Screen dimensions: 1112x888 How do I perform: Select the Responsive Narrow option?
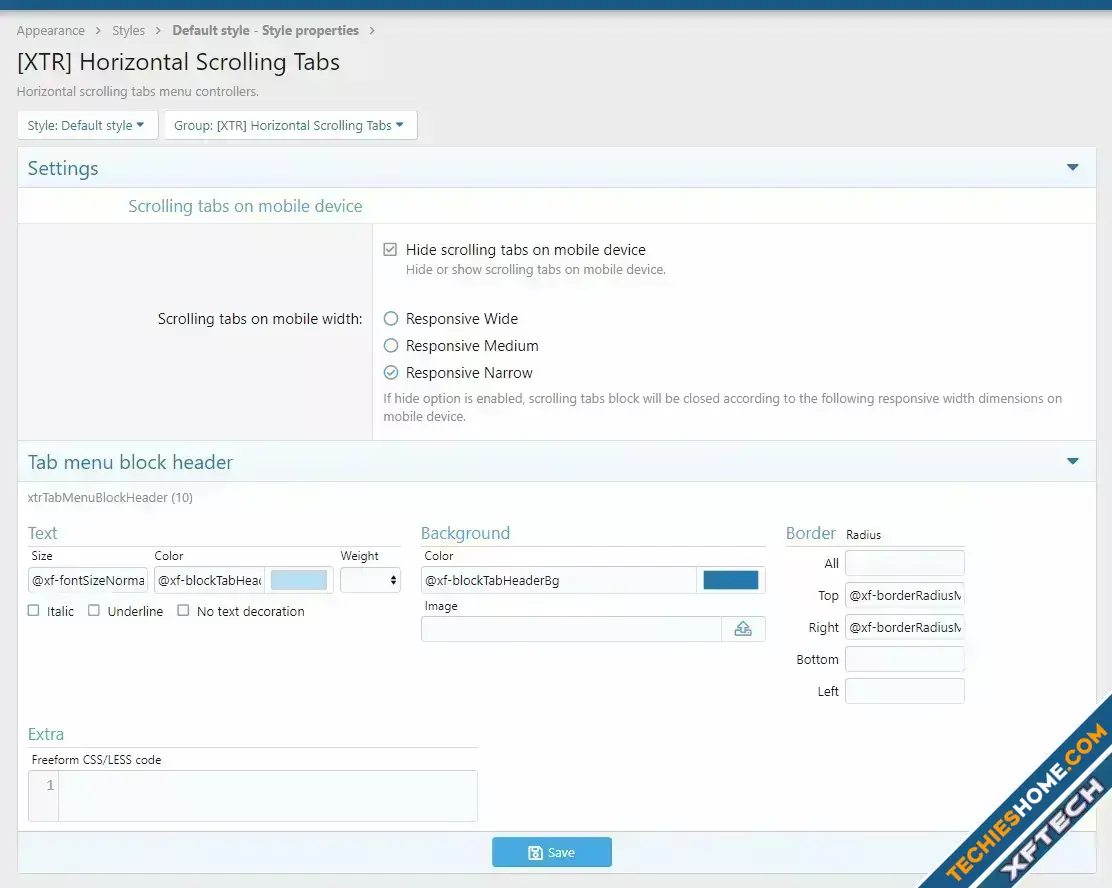tap(391, 373)
